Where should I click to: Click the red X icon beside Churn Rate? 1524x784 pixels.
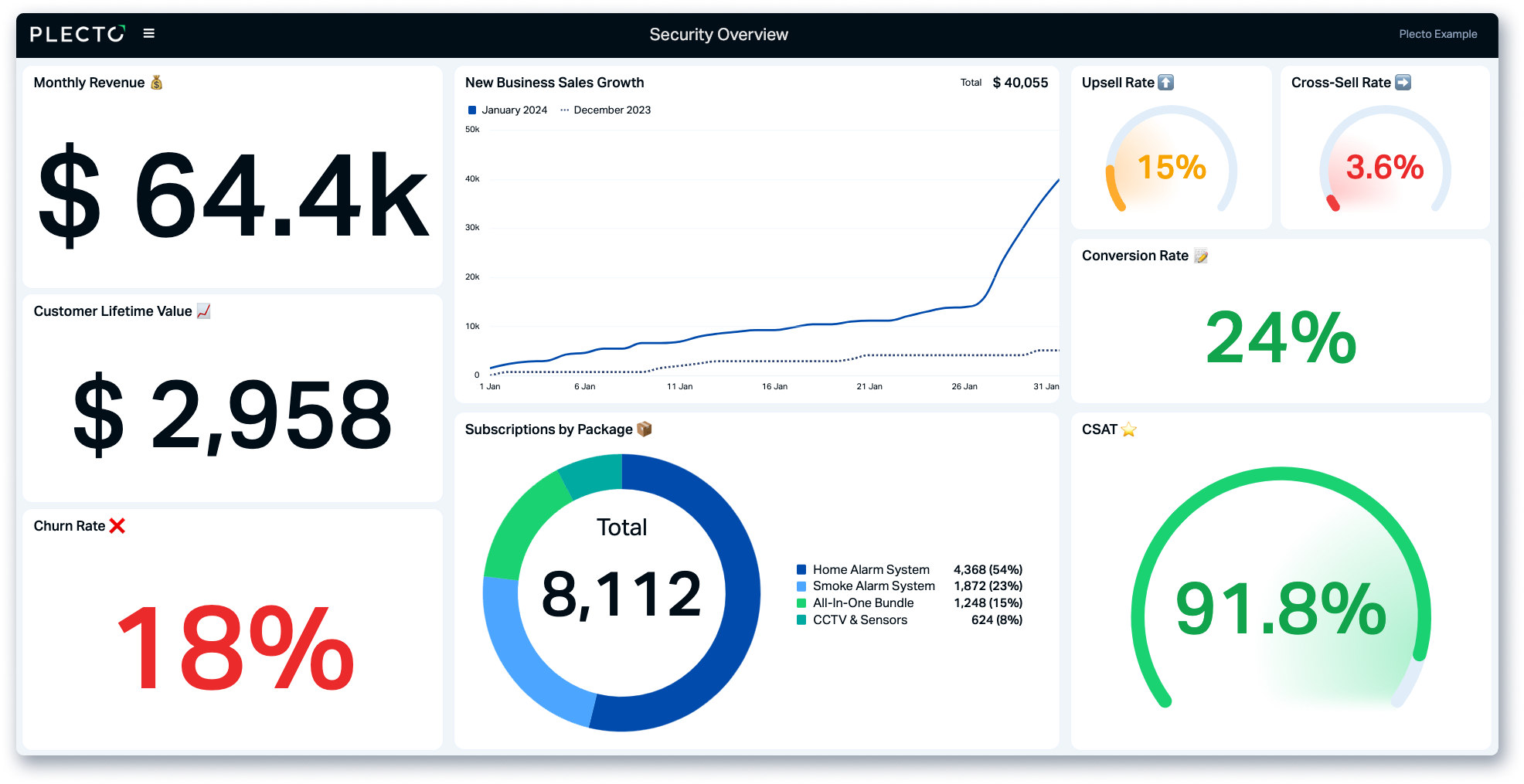pos(117,526)
